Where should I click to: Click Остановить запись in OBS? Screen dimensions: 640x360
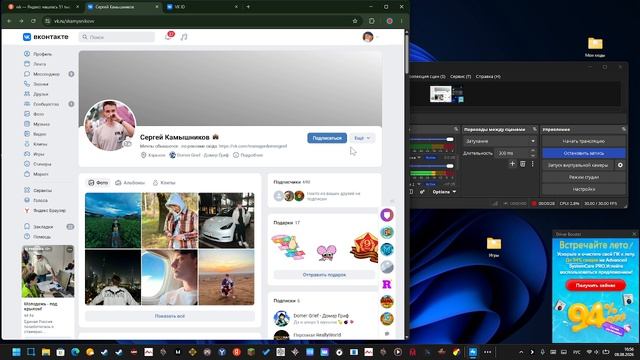tap(584, 153)
